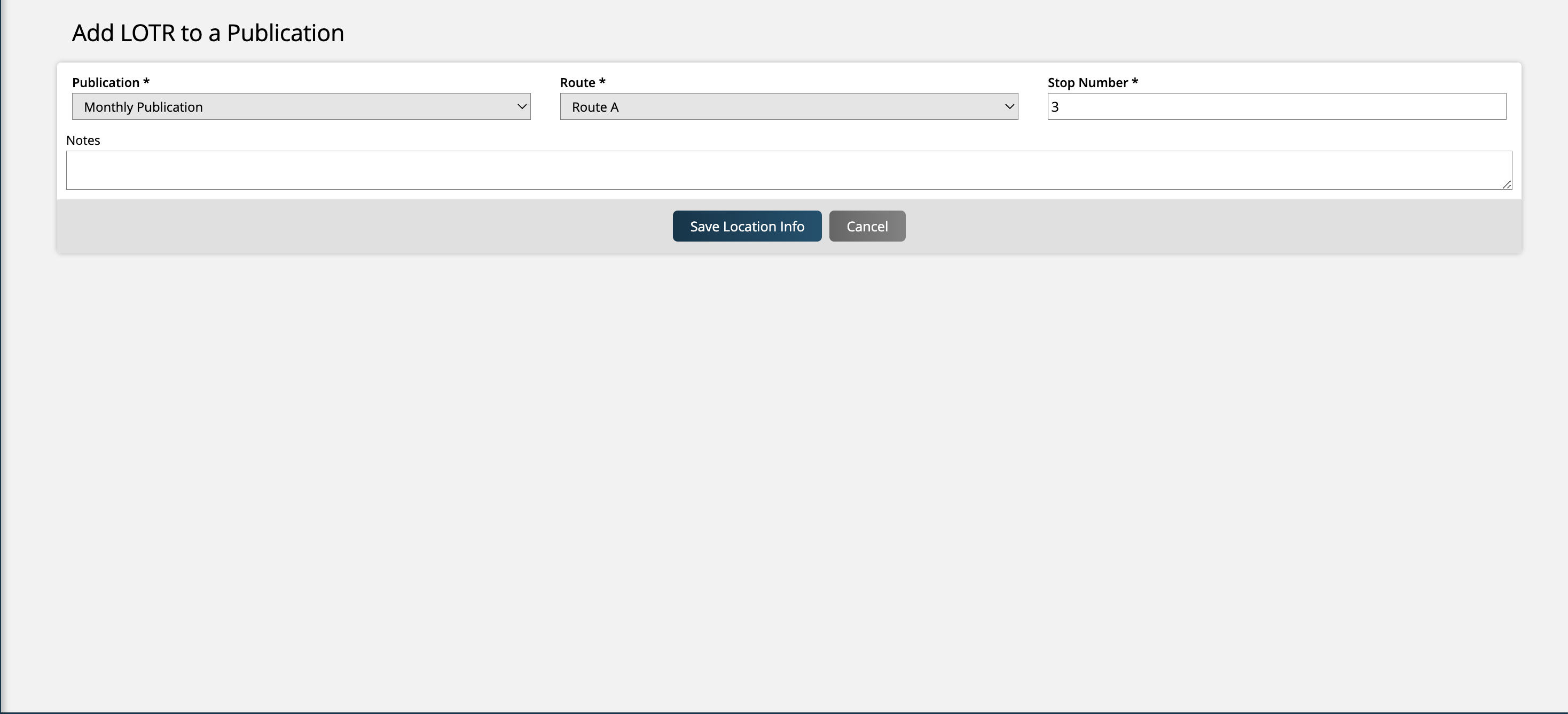Screen dimensions: 1568x714
Task: Click the Route A selected value
Action: [595, 107]
